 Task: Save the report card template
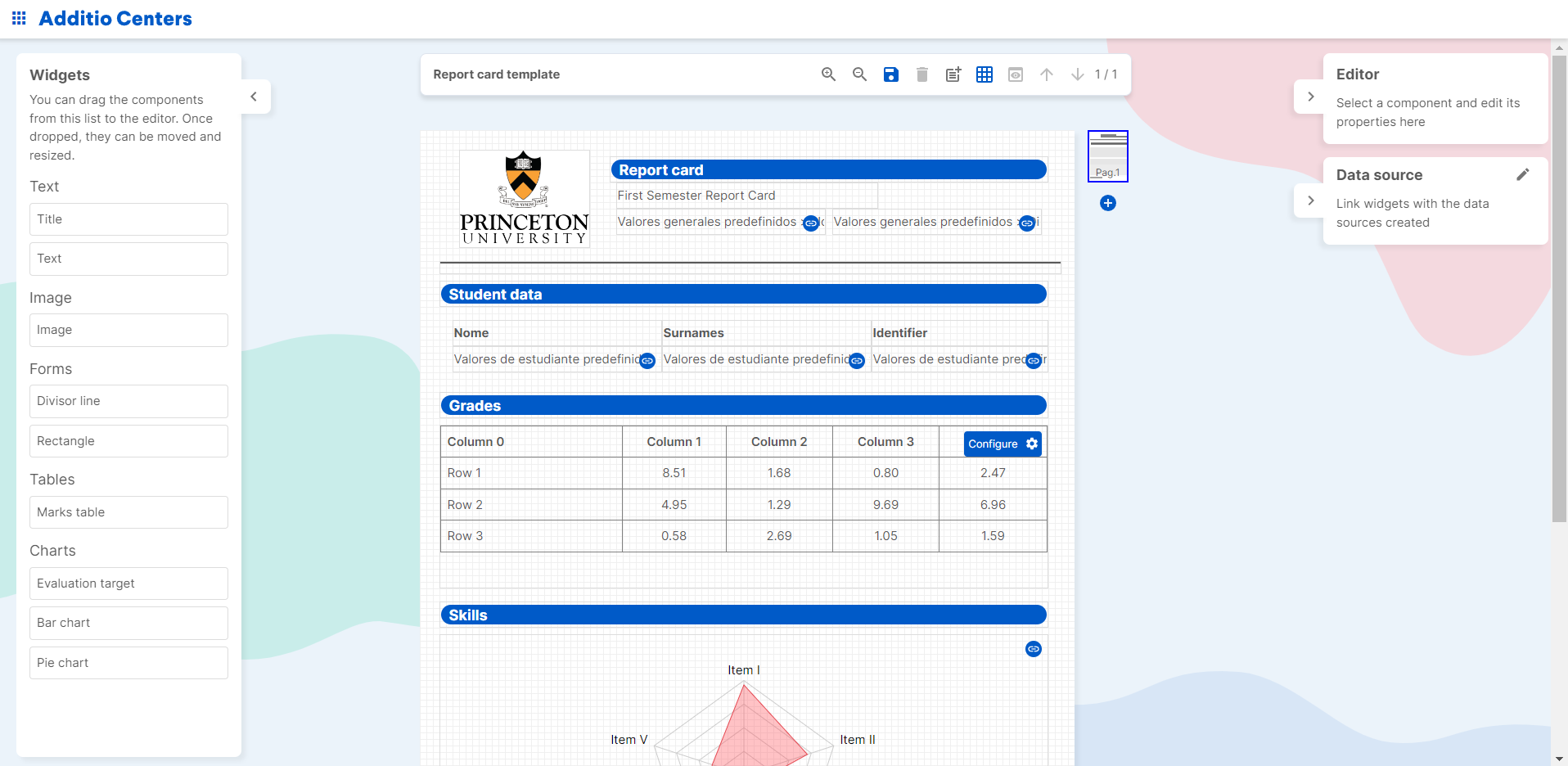pyautogui.click(x=890, y=74)
